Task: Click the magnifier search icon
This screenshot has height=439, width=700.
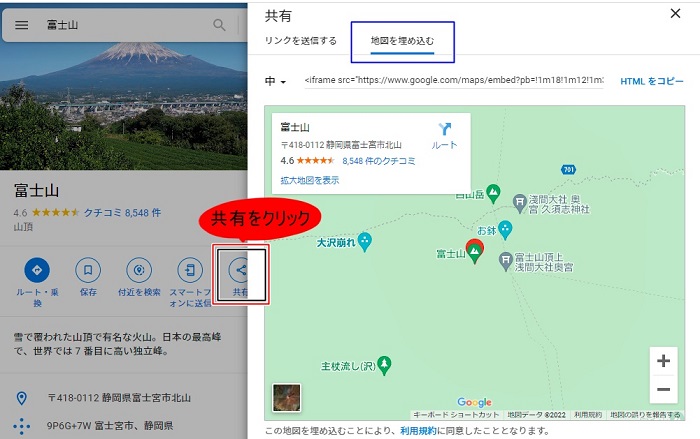Action: [x=219, y=25]
